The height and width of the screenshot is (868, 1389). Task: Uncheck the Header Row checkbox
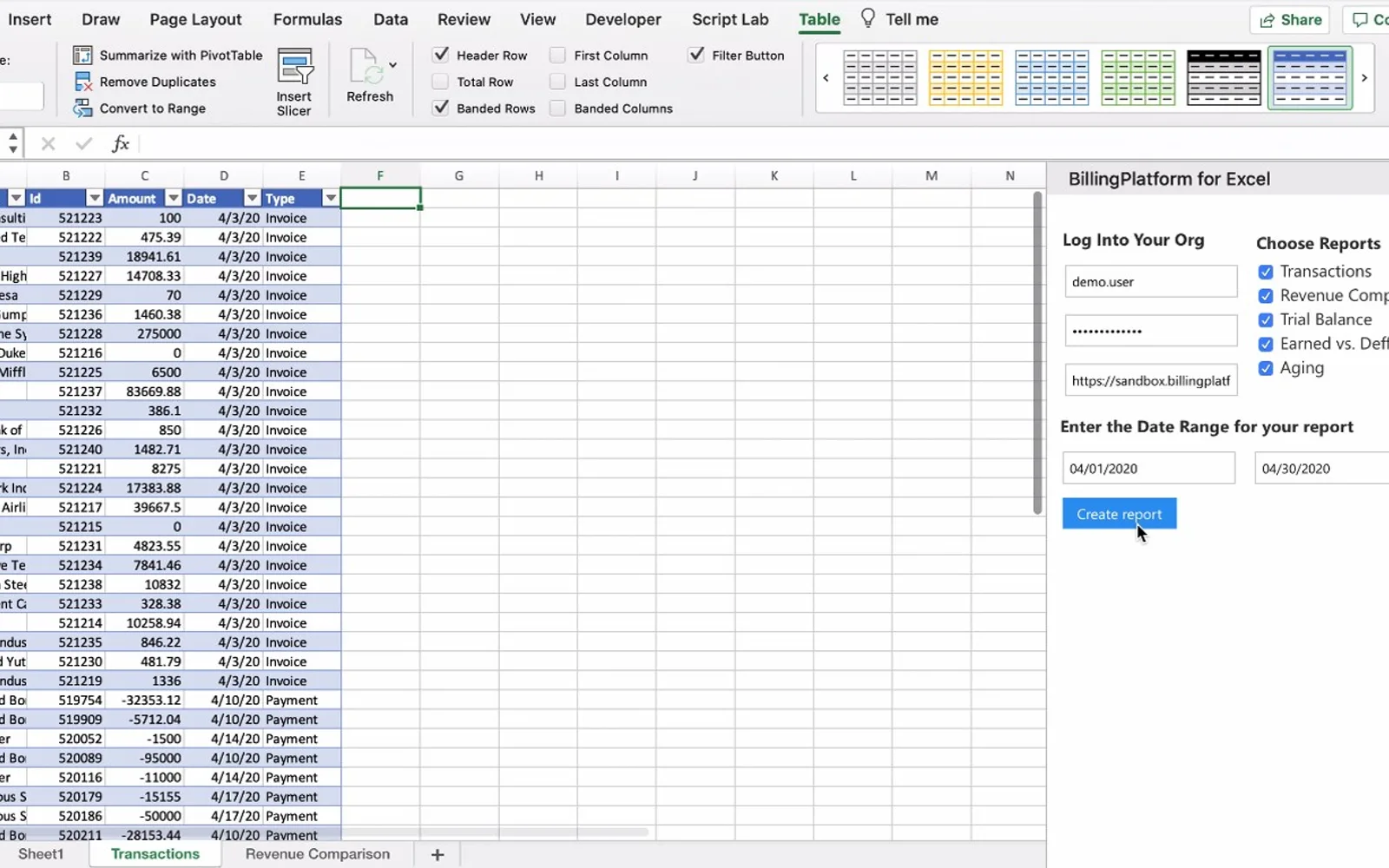pyautogui.click(x=441, y=55)
